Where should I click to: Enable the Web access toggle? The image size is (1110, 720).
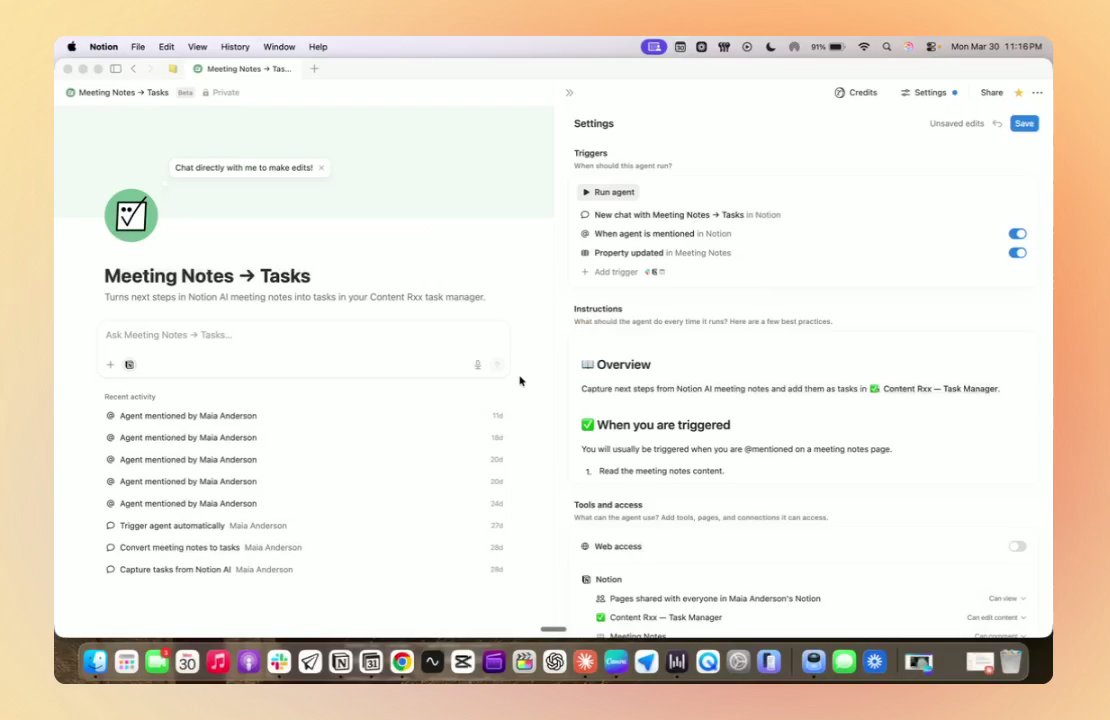coord(1017,547)
